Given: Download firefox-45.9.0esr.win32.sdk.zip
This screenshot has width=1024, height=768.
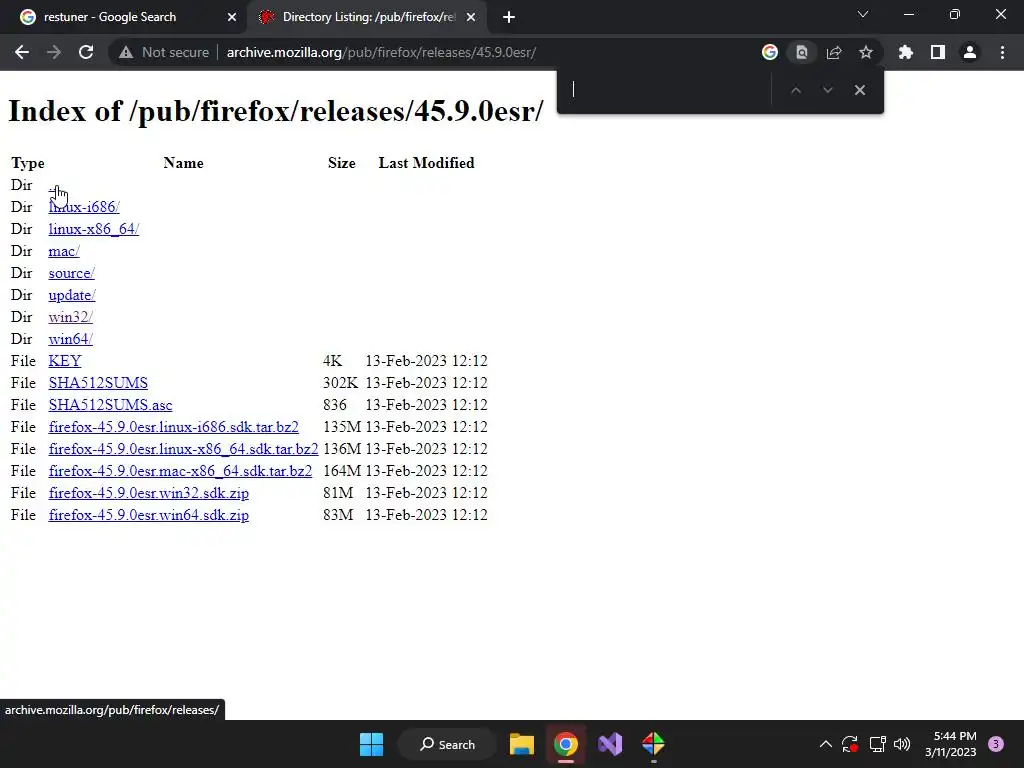Looking at the screenshot, I should (149, 493).
